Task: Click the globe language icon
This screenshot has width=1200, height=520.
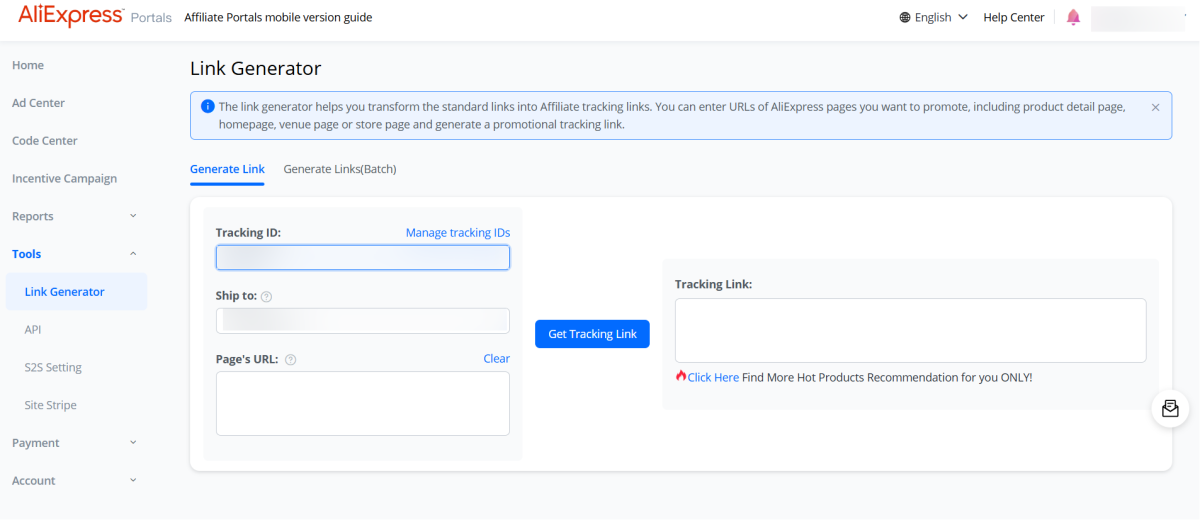Action: click(x=905, y=17)
